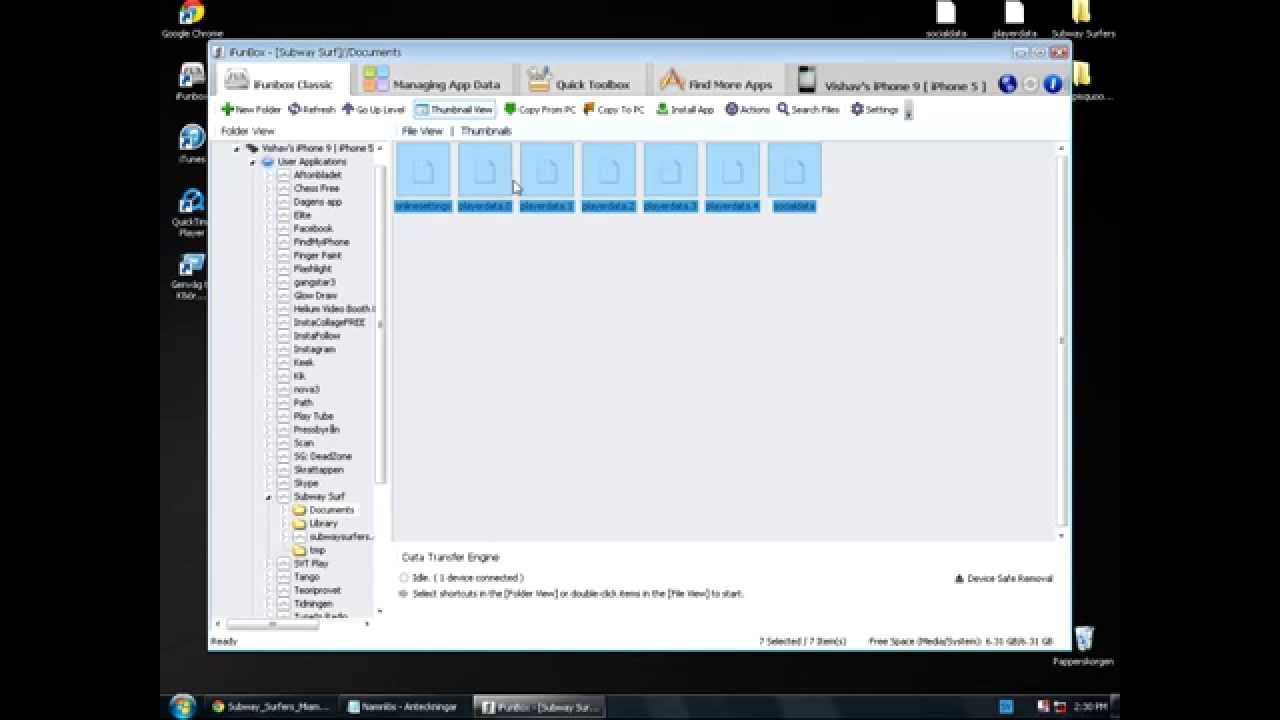Expand the Kik tree node
This screenshot has height=720, width=1280.
pyautogui.click(x=268, y=376)
